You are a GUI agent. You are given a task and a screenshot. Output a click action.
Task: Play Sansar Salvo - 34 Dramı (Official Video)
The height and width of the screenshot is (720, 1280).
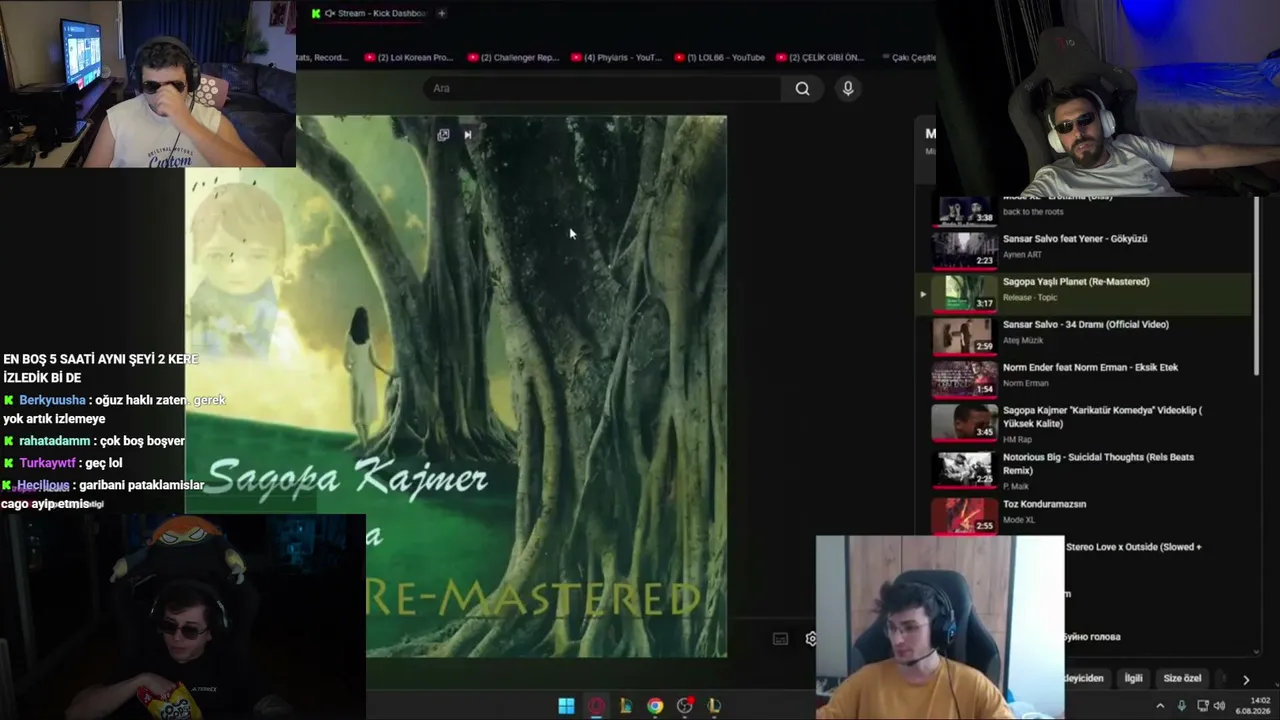click(x=1086, y=325)
